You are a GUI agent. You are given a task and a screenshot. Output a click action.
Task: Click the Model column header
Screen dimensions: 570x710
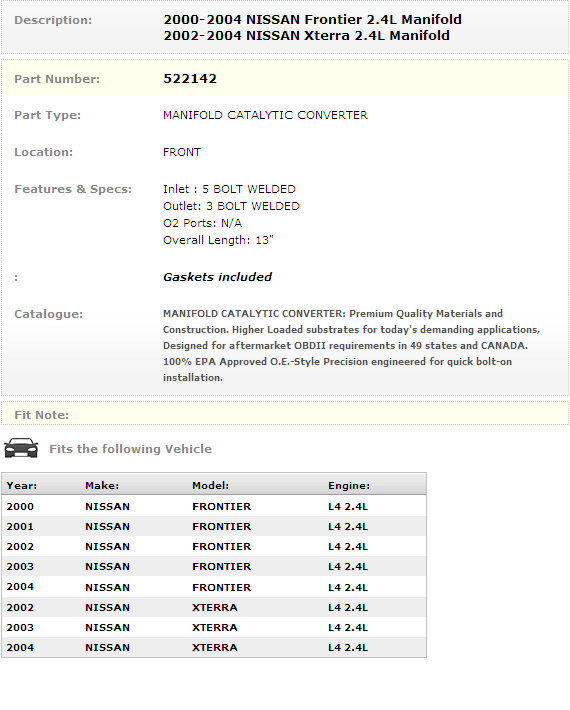[x=211, y=485]
